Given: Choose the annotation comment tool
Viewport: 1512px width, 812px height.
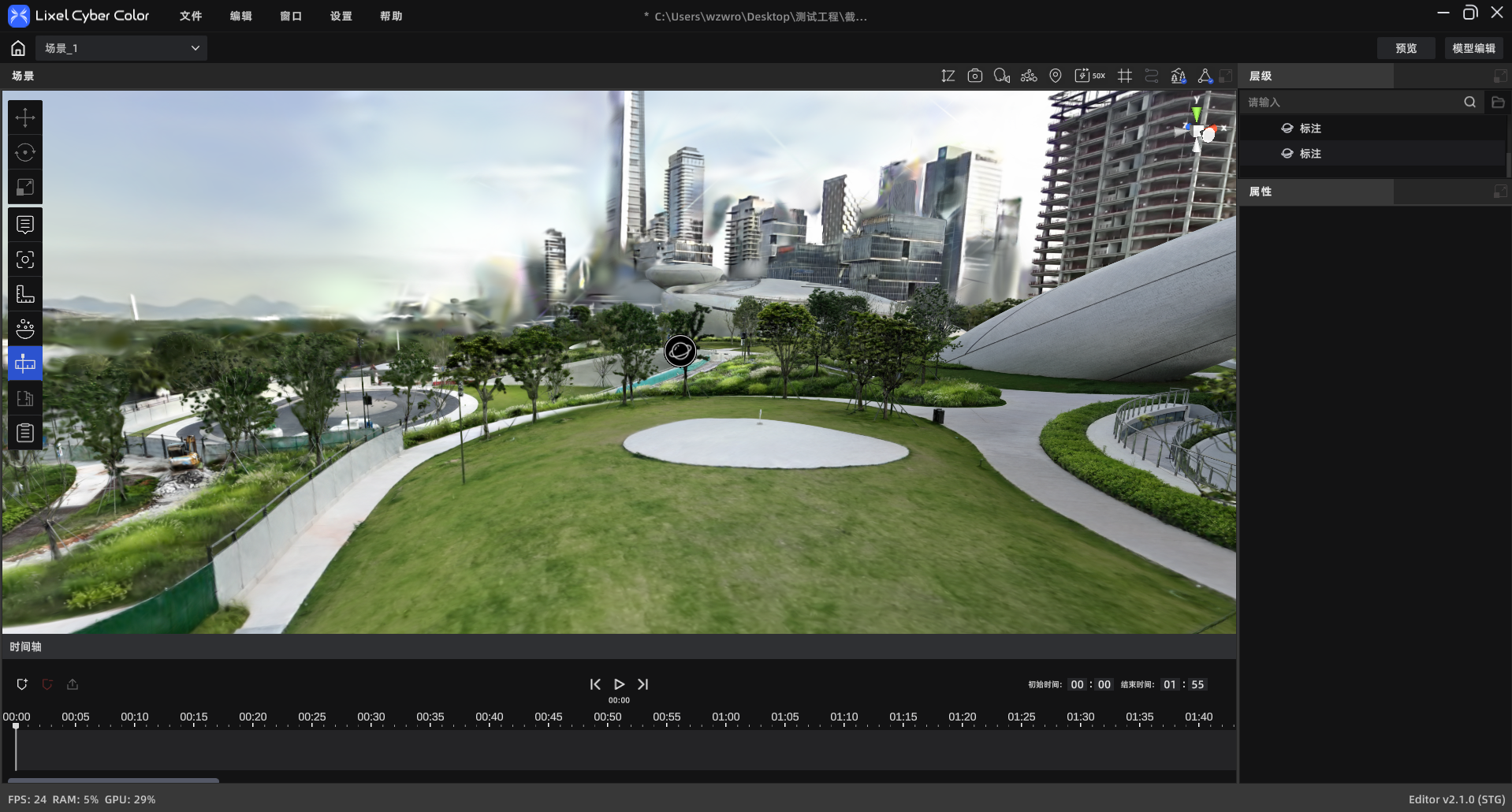Looking at the screenshot, I should [x=25, y=225].
